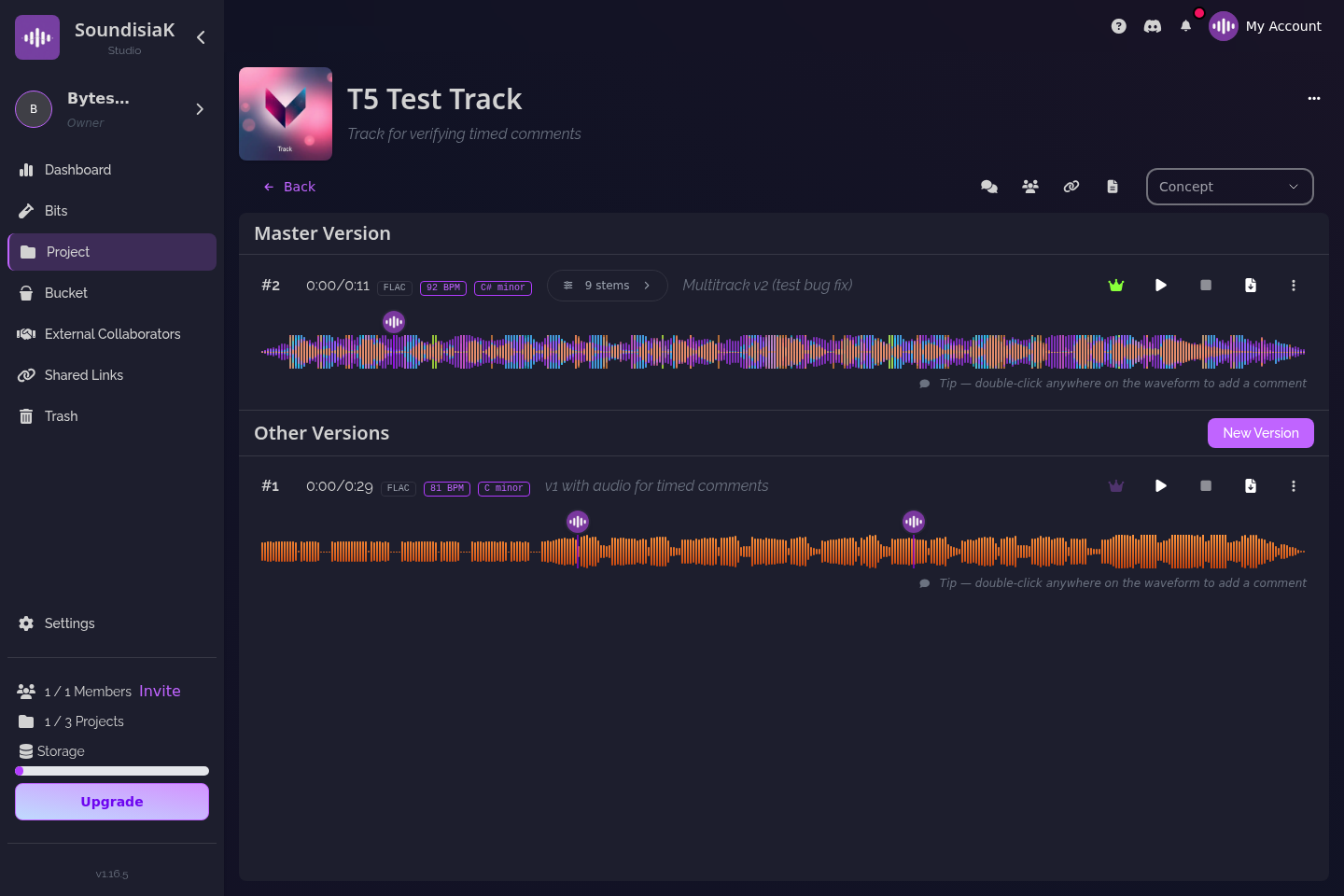Expand the Bytes workspace switcher arrow
The height and width of the screenshot is (896, 1344).
click(x=199, y=109)
